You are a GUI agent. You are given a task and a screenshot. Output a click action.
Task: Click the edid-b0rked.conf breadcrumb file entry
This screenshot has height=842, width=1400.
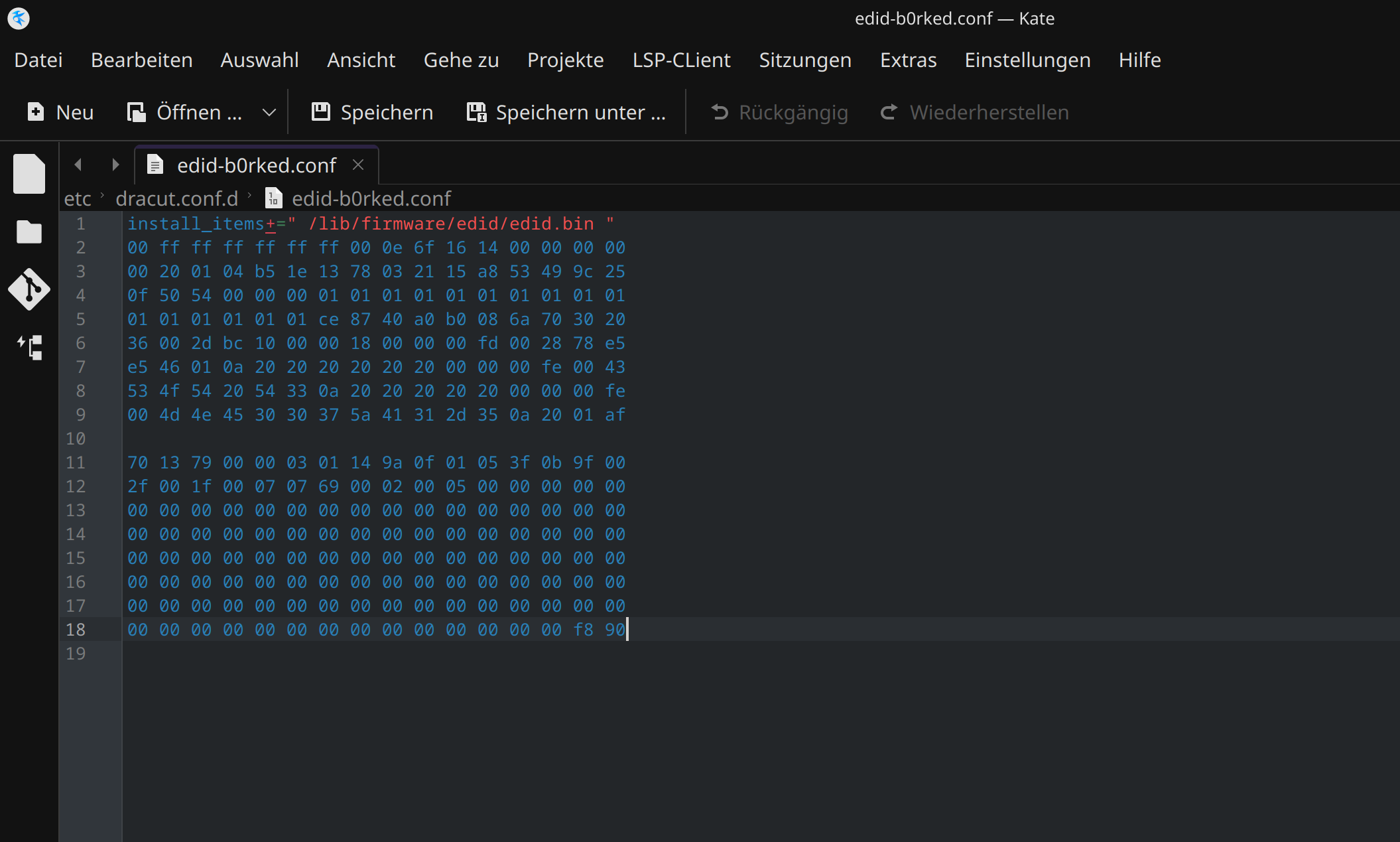click(x=371, y=198)
